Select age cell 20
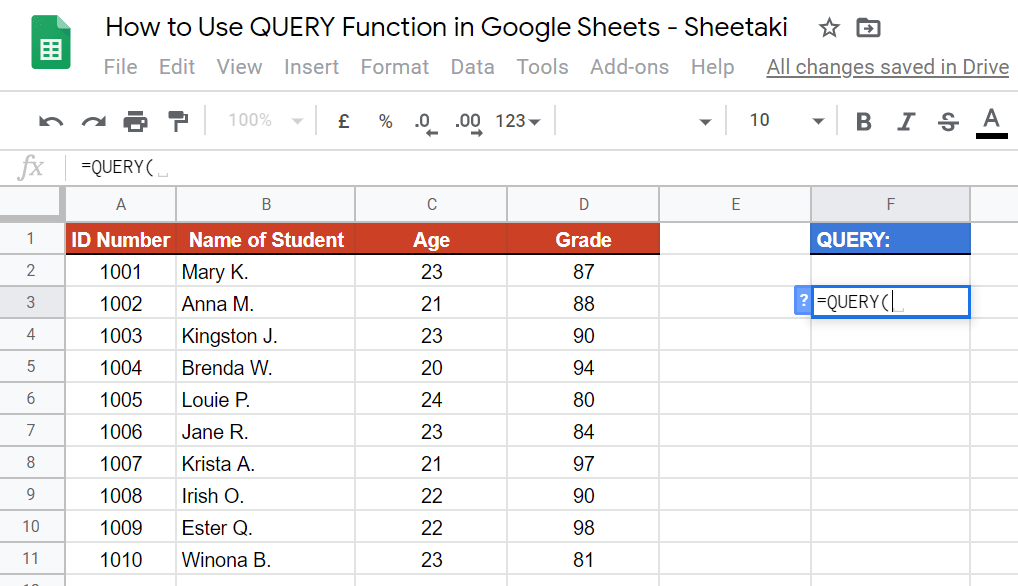This screenshot has height=586, width=1018. tap(431, 367)
